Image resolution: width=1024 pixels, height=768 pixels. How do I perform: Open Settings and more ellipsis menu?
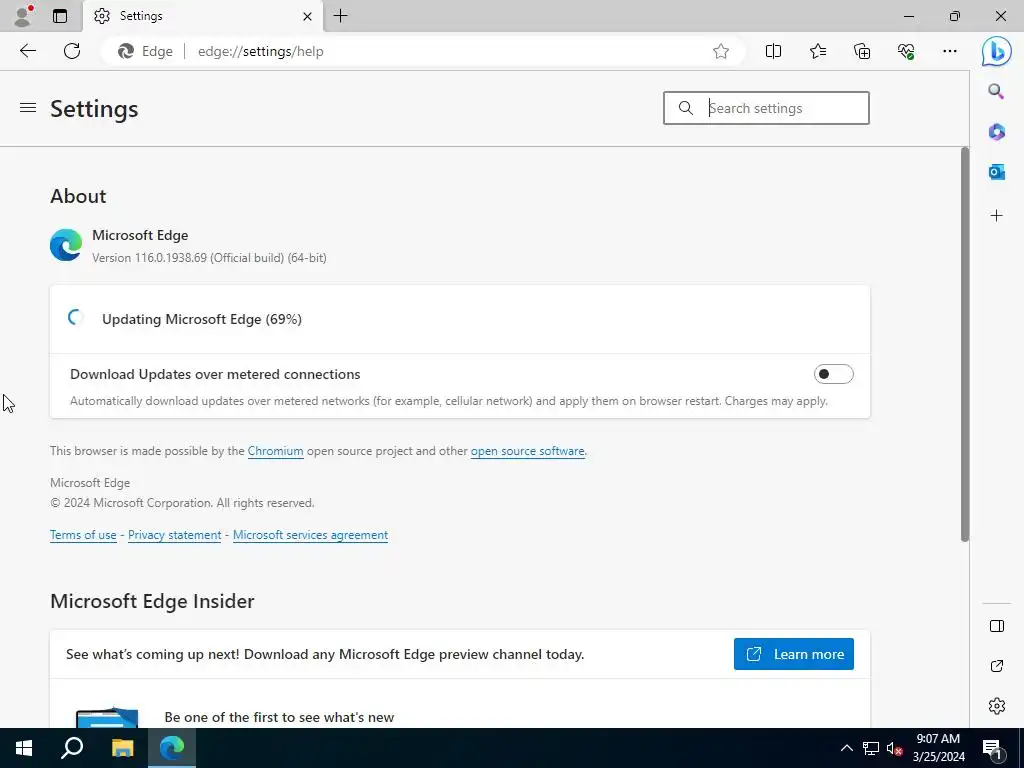pos(950,51)
